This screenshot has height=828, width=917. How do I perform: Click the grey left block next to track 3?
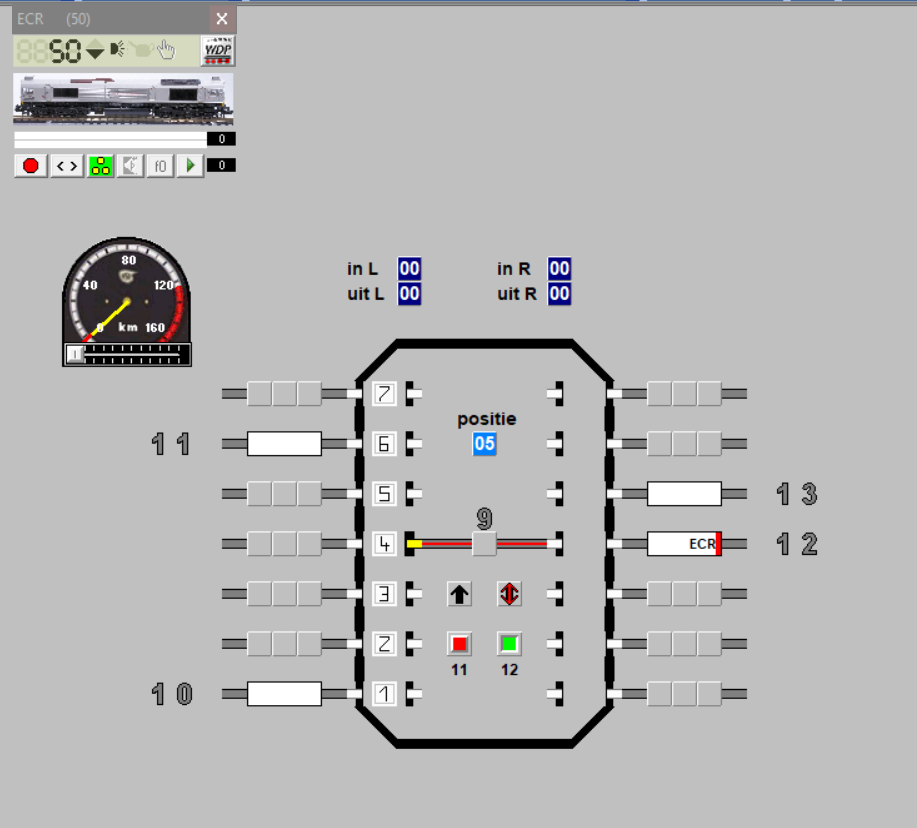(284, 594)
